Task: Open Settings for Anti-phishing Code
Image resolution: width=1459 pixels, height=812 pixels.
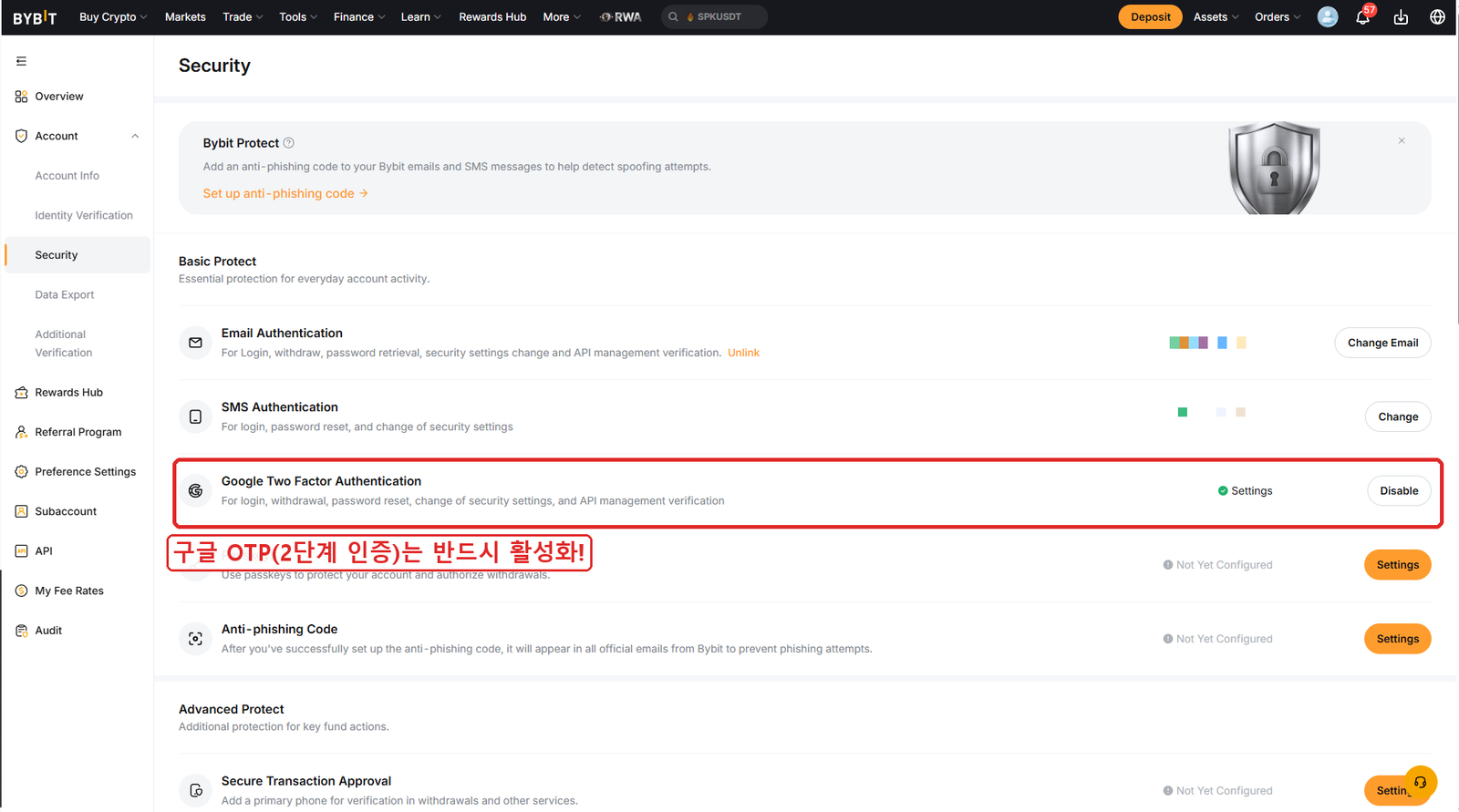Action: (1397, 639)
